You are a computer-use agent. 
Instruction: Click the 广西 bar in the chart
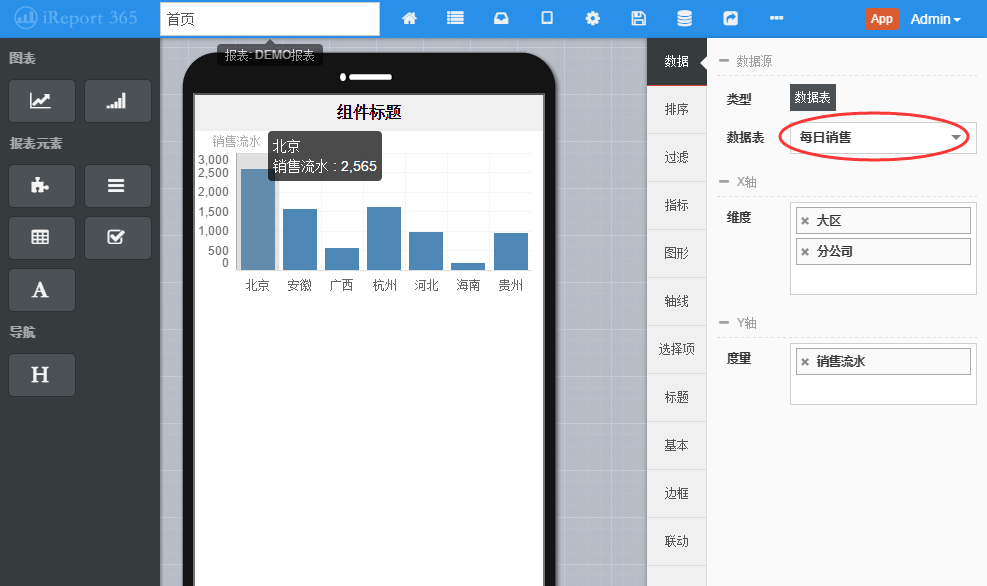tap(342, 259)
